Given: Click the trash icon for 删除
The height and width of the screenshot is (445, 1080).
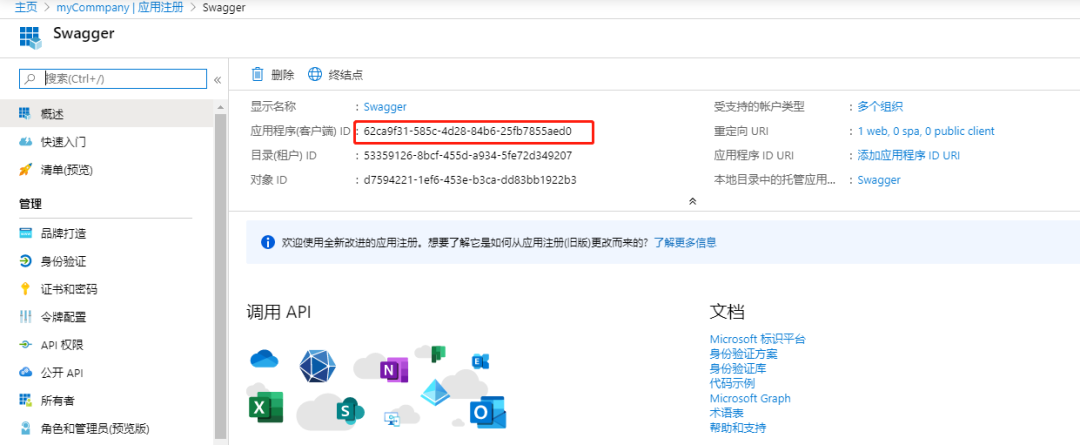Looking at the screenshot, I should pyautogui.click(x=258, y=74).
